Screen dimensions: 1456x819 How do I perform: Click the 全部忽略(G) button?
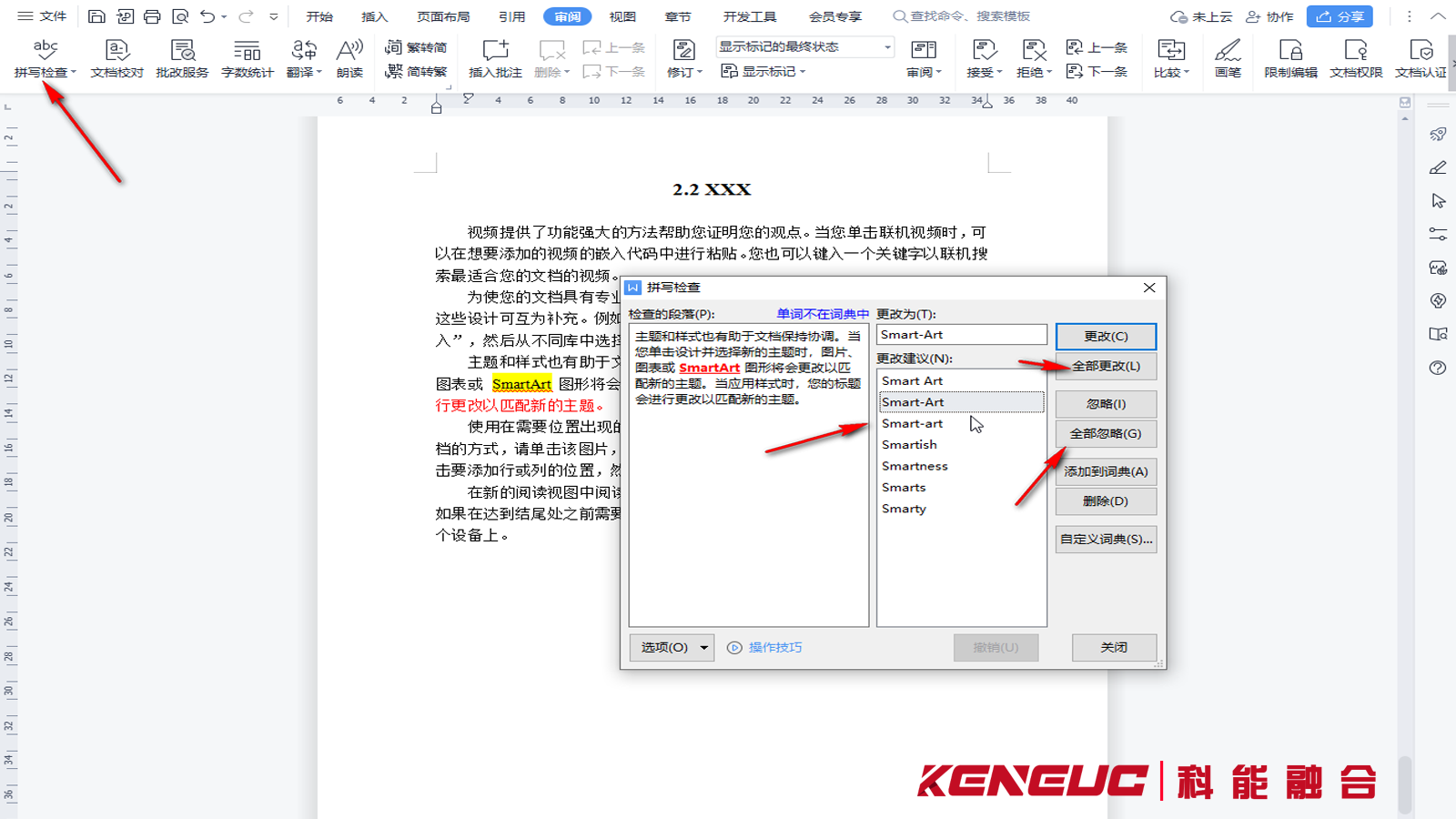1106,434
